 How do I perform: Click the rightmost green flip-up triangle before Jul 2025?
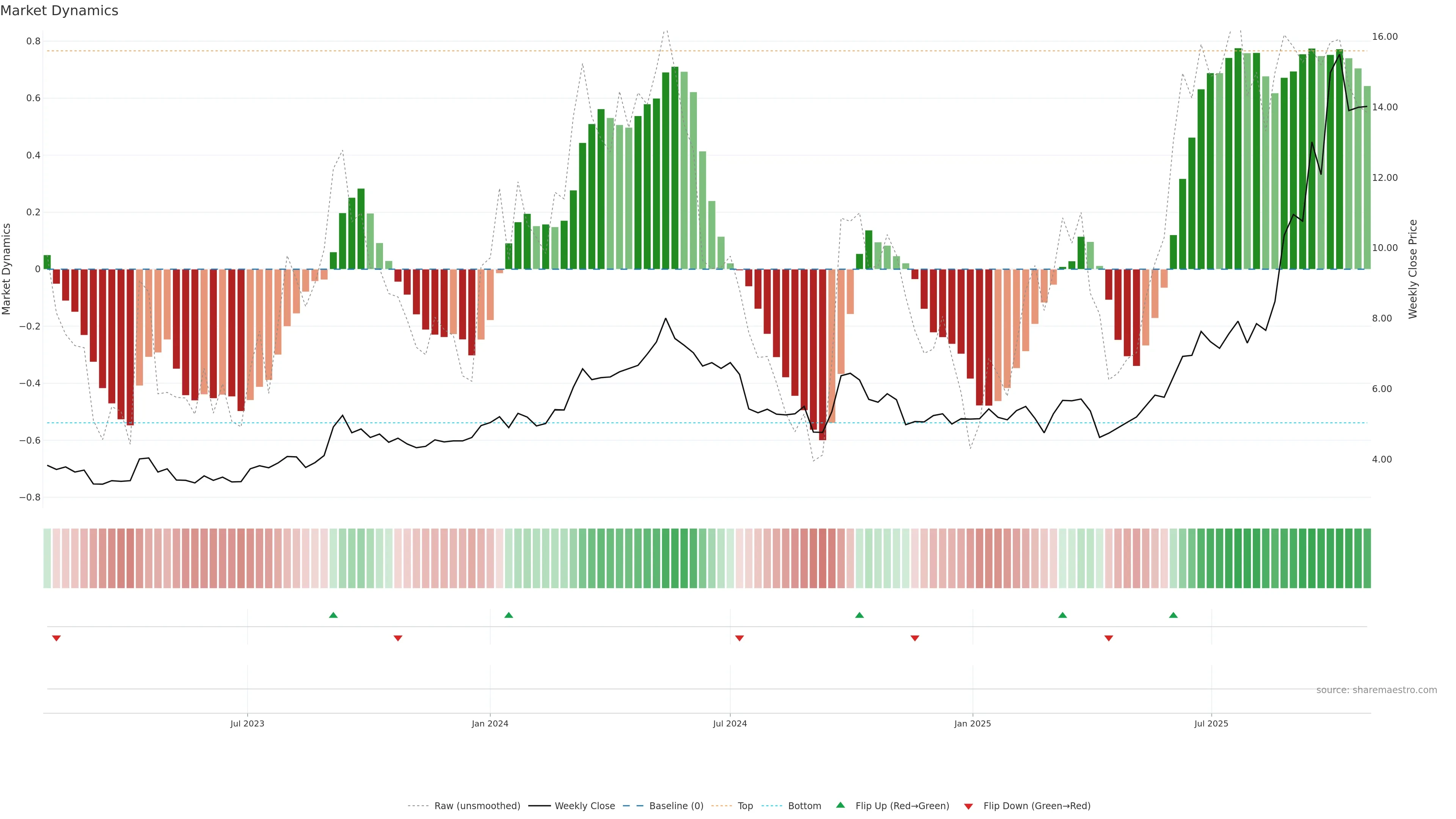click(1174, 615)
